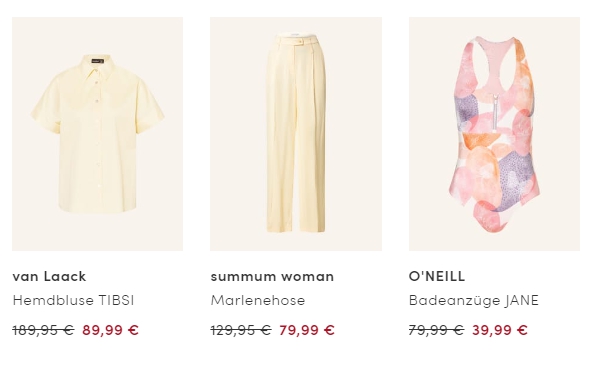The width and height of the screenshot is (590, 380).
Task: Click the sale price 79,99 € for Marlenehose
Action: pyautogui.click(x=307, y=330)
